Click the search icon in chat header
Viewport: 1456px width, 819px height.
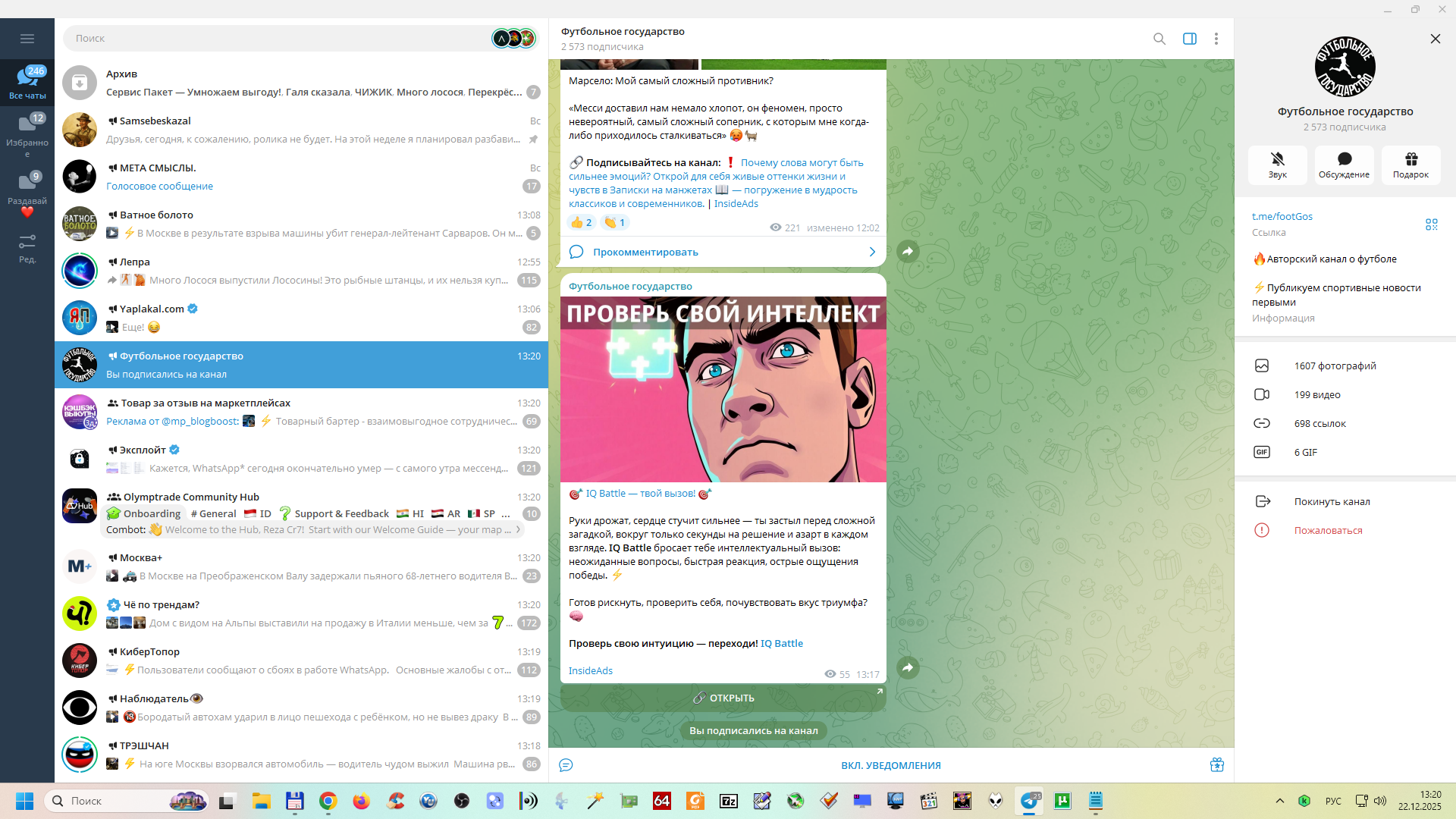1159,39
